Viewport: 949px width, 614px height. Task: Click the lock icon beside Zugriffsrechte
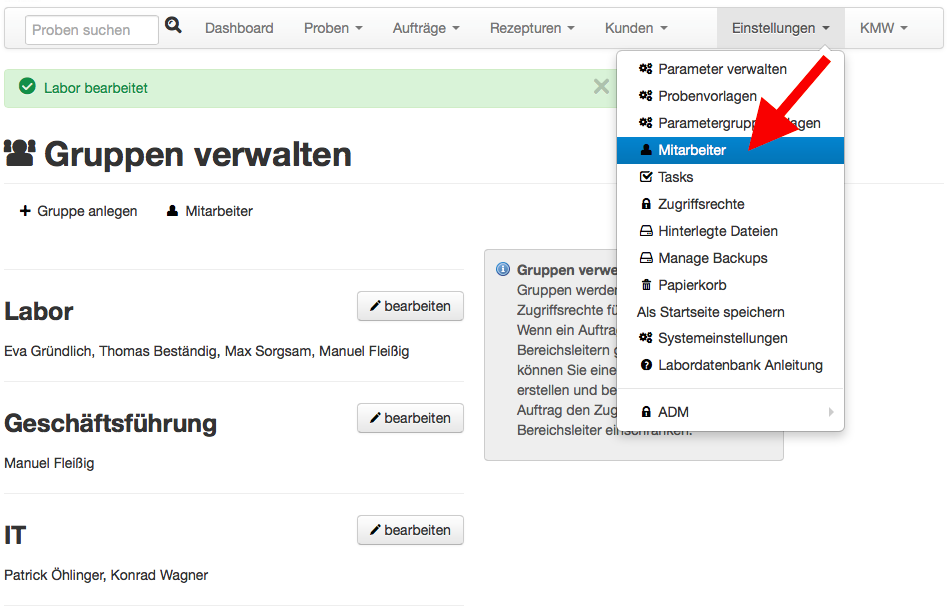pos(646,204)
